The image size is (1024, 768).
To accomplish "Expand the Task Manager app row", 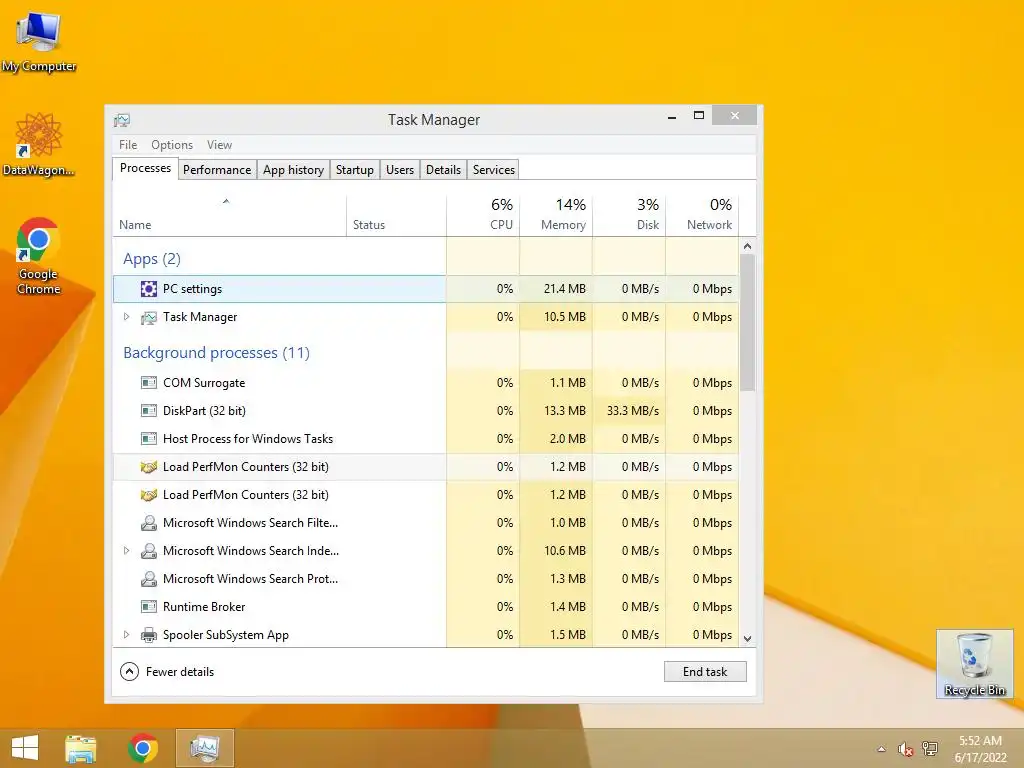I will (x=127, y=317).
